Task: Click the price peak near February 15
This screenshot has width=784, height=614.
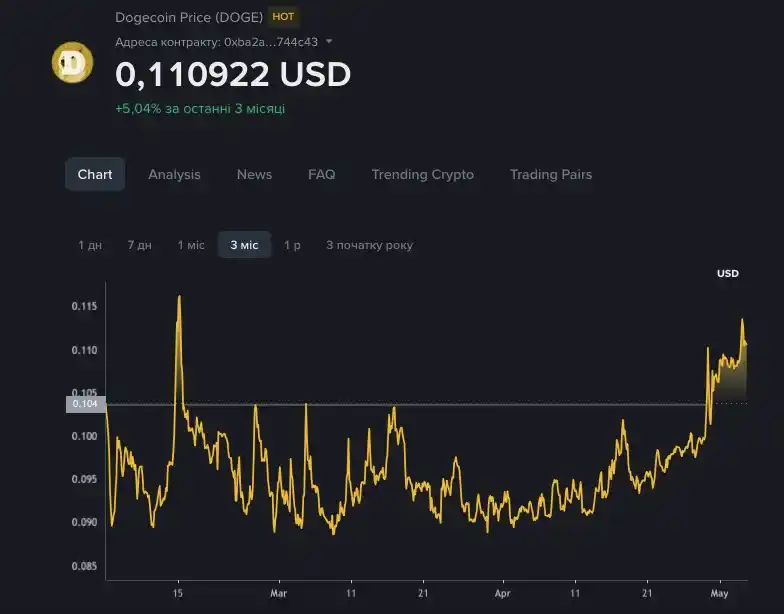Action: pyautogui.click(x=179, y=296)
